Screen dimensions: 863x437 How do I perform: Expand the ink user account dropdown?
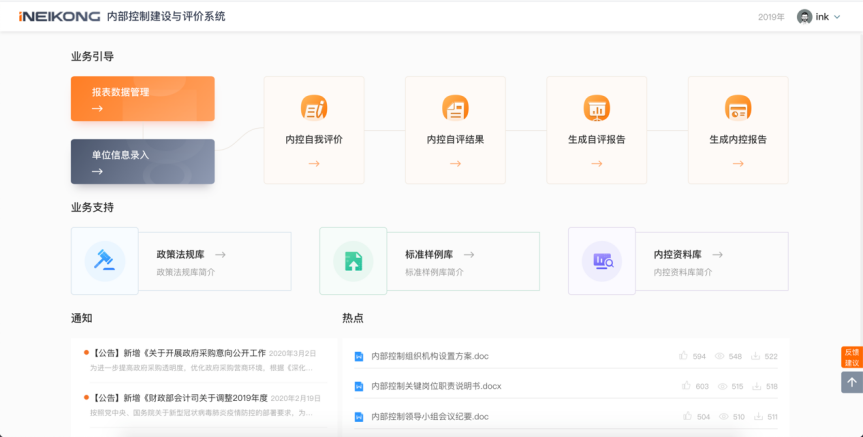pyautogui.click(x=821, y=17)
